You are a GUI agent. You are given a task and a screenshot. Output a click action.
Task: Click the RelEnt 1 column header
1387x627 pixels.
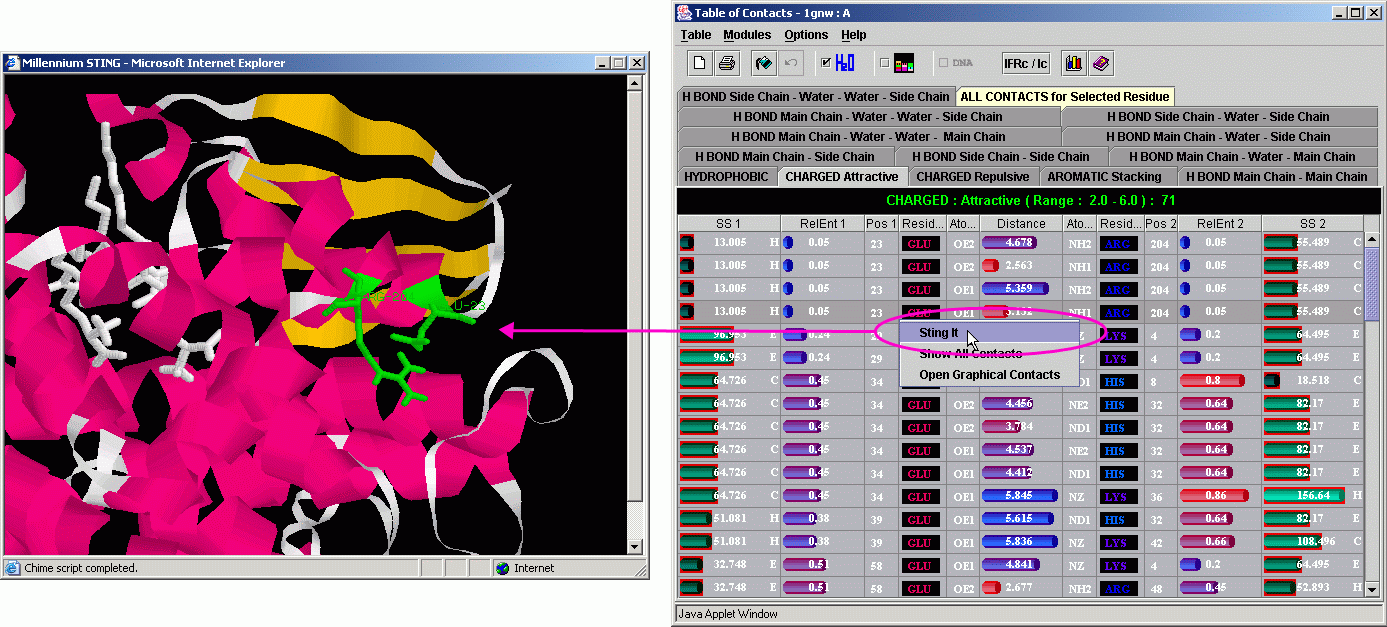click(x=822, y=224)
